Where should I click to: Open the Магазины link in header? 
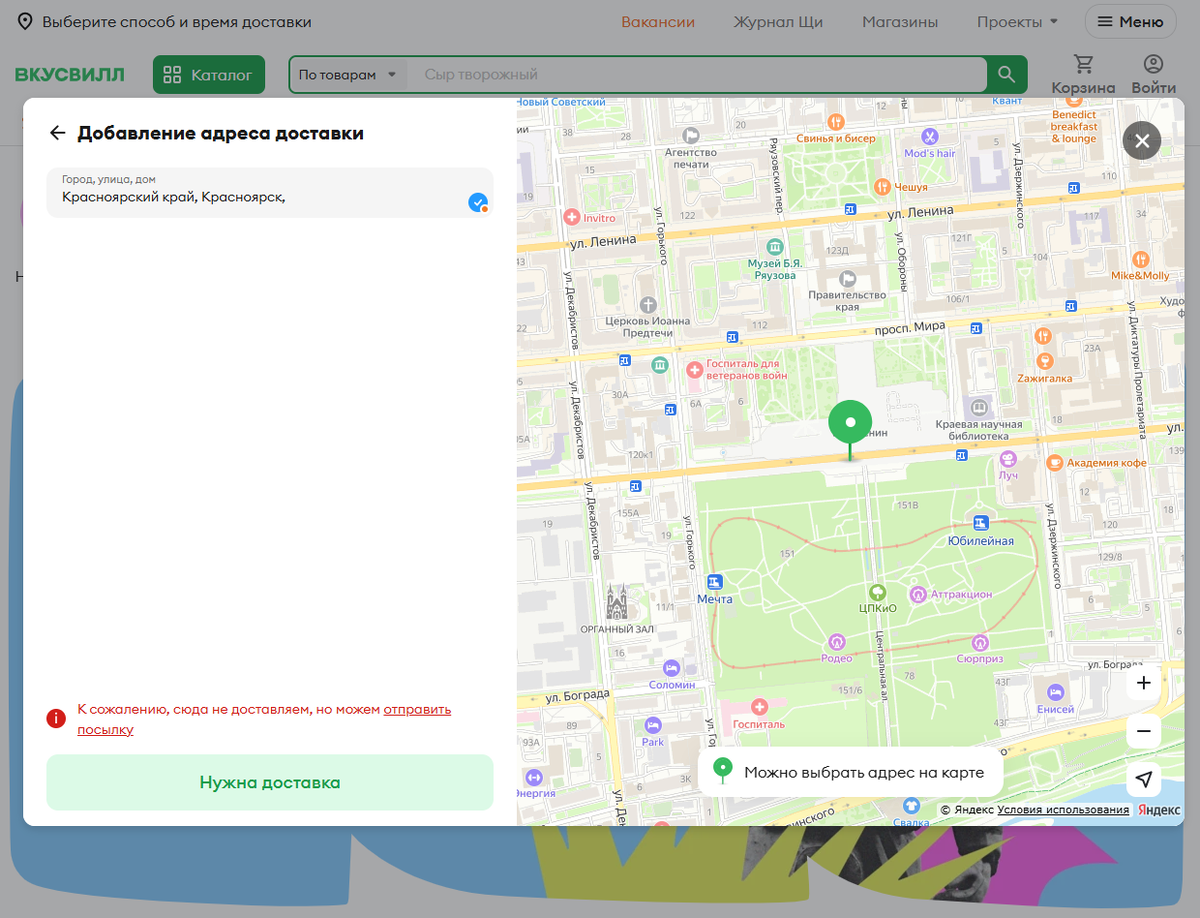(x=900, y=22)
